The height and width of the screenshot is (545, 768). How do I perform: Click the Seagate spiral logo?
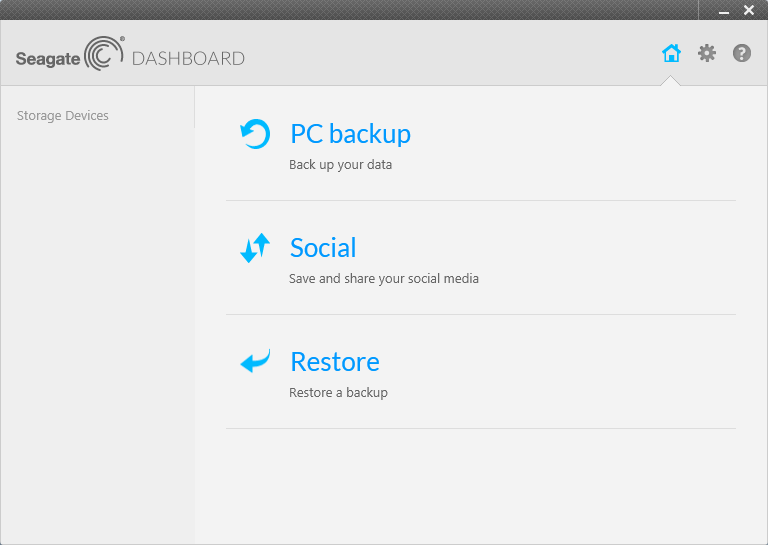tap(104, 53)
